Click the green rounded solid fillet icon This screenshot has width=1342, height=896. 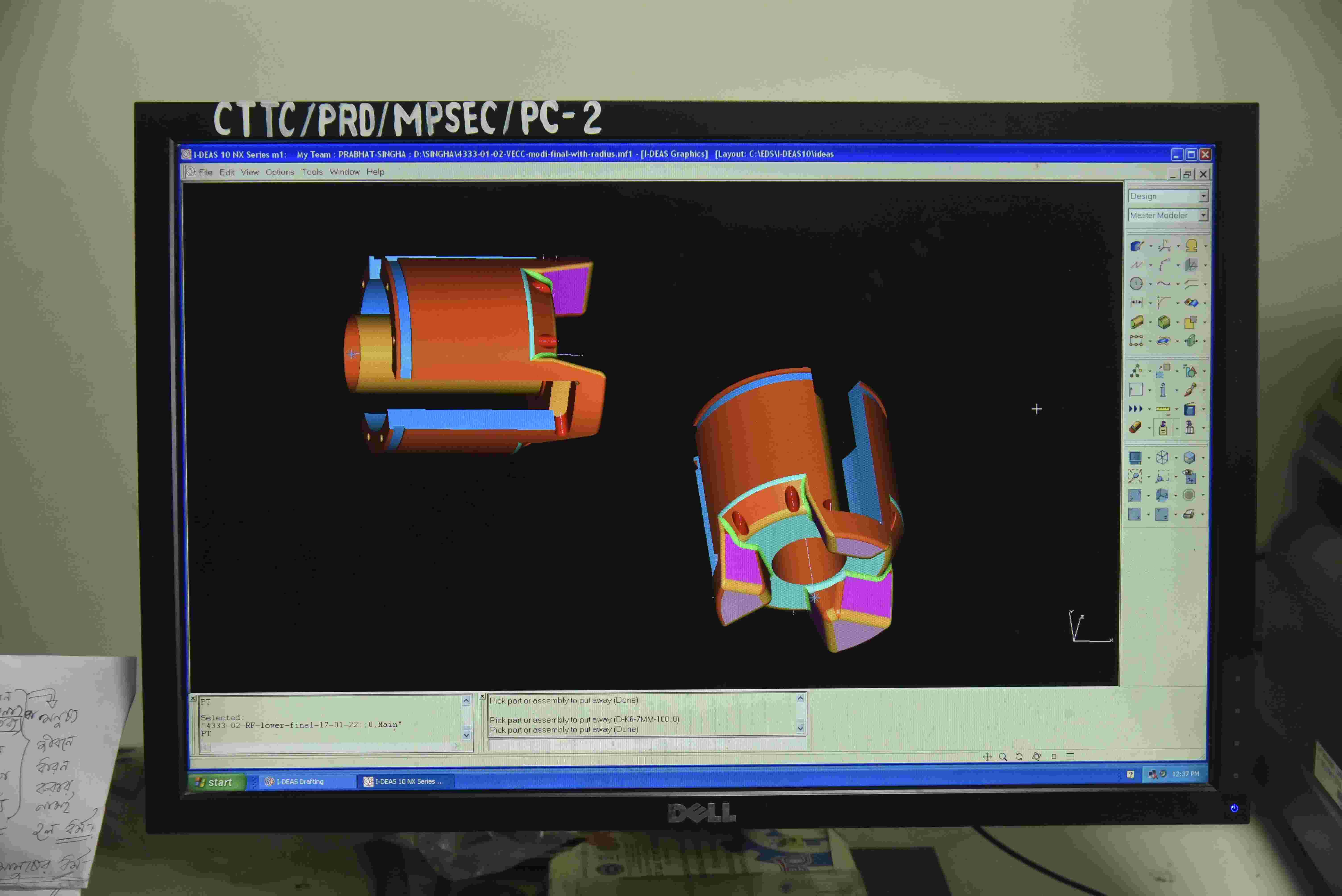click(x=1164, y=322)
